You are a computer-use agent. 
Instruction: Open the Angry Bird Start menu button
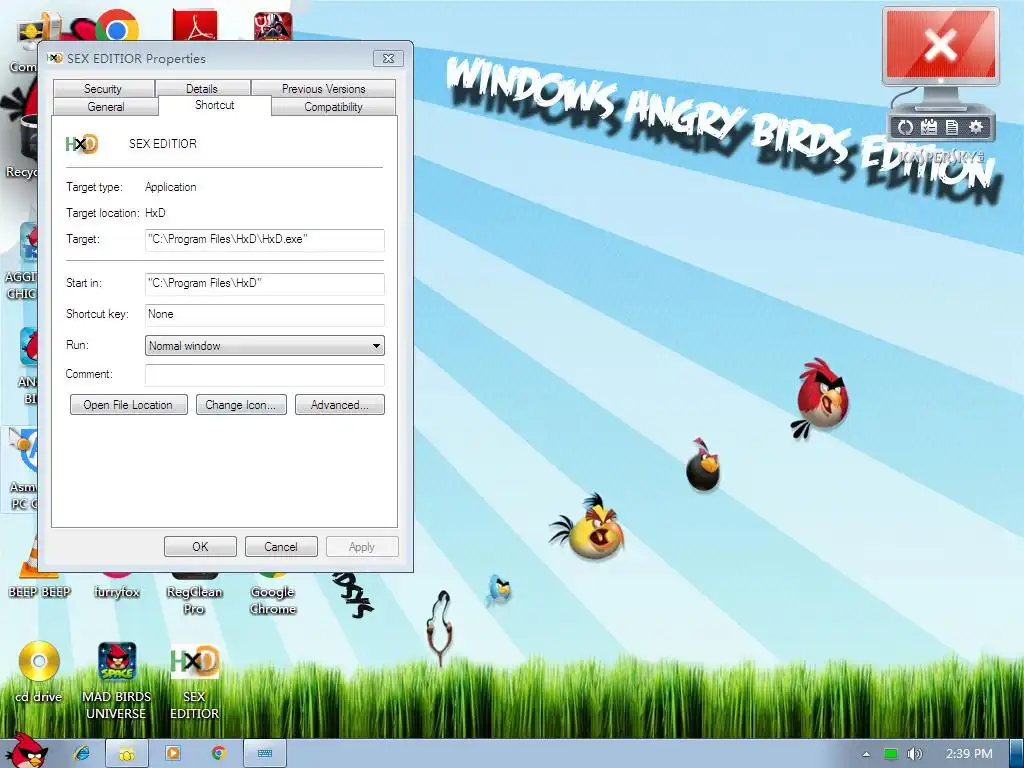(26, 751)
